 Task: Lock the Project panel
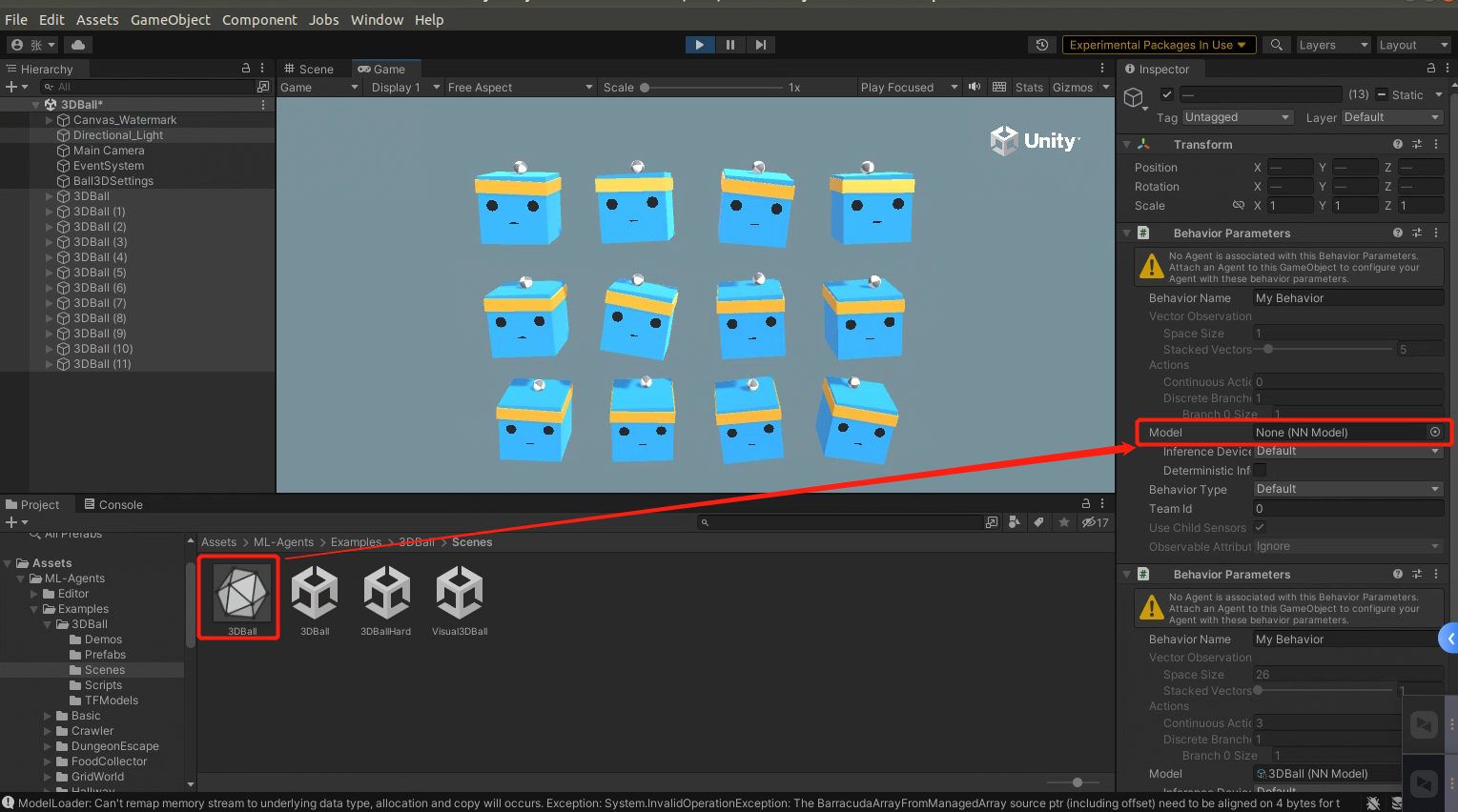point(1086,503)
